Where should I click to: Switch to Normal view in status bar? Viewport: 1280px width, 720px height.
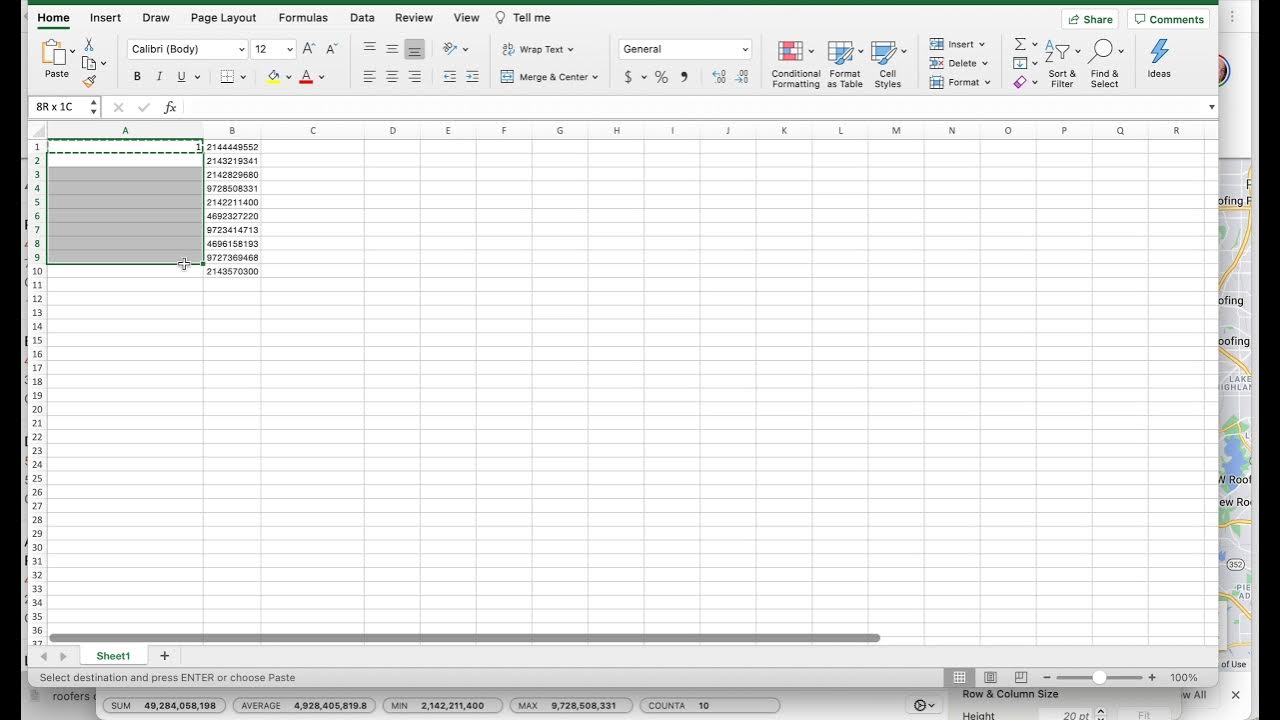pos(959,677)
